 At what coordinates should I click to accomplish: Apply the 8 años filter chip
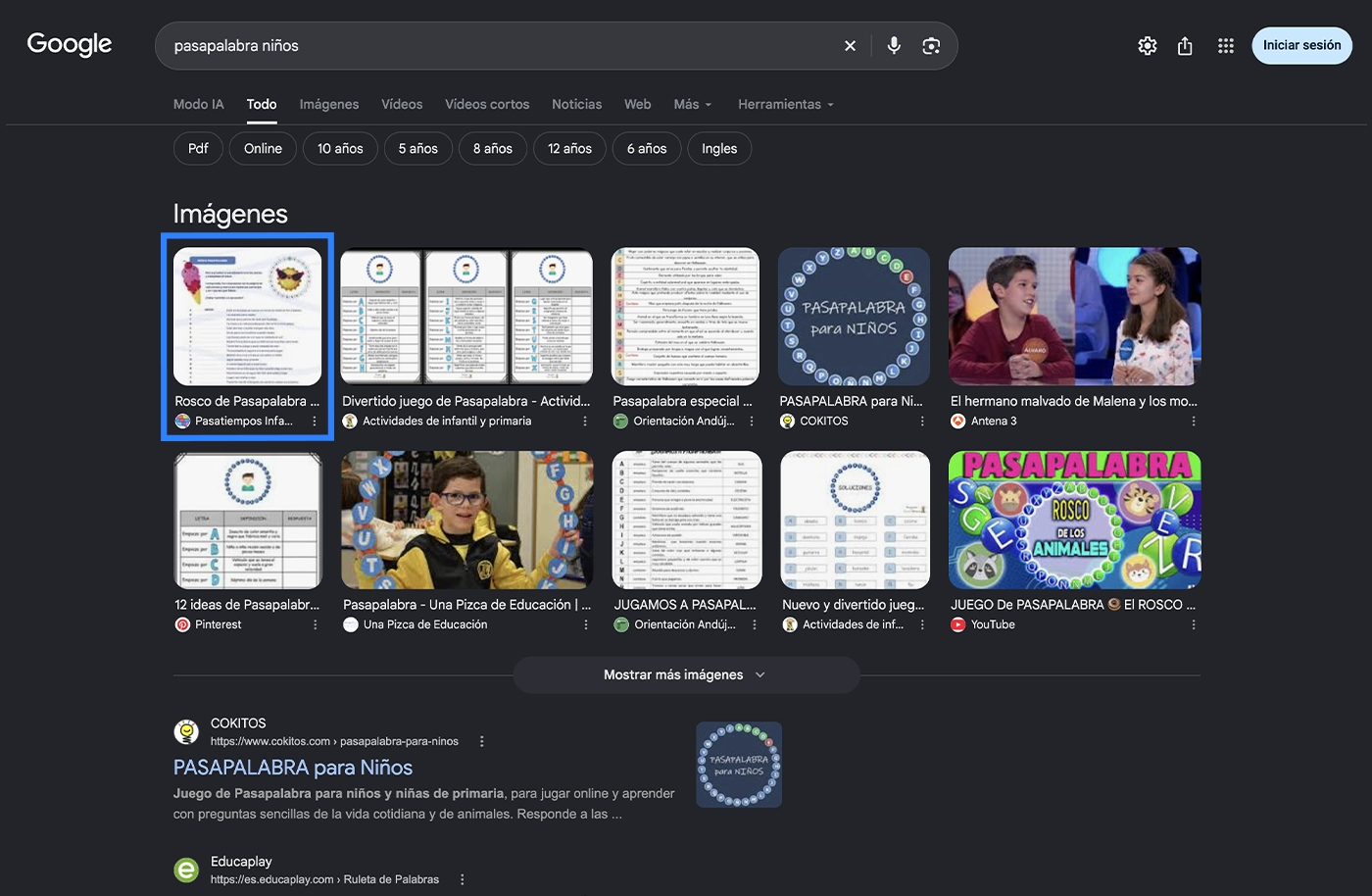(493, 149)
